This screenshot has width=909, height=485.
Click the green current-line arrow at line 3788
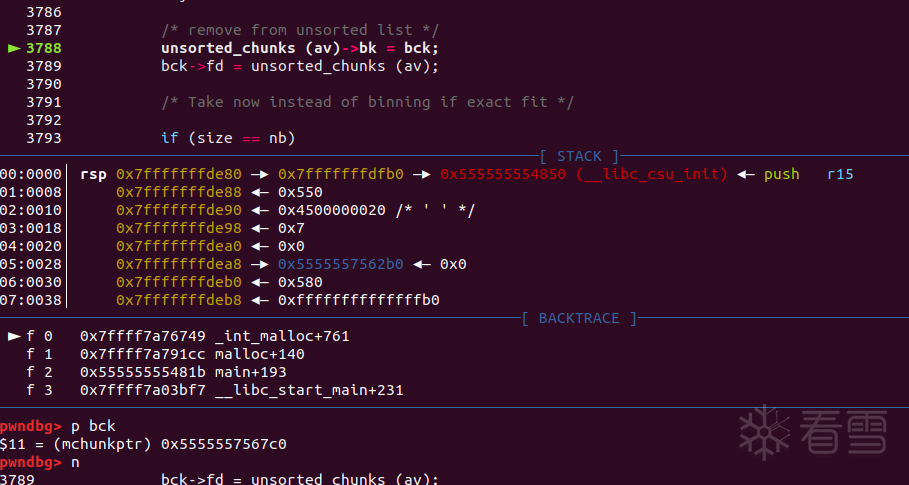click(x=13, y=48)
